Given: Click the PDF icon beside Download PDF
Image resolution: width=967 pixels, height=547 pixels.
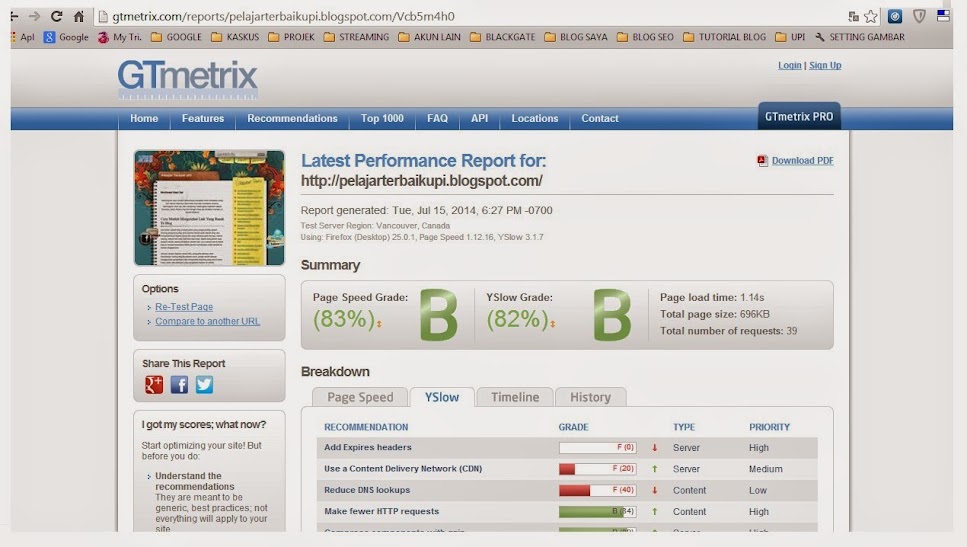Looking at the screenshot, I should 762,160.
